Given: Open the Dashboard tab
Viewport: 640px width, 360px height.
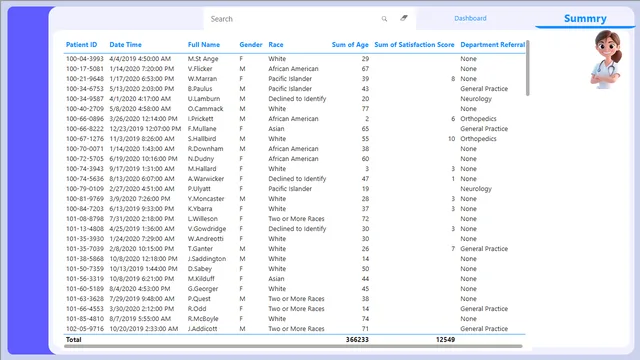Looking at the screenshot, I should [470, 18].
